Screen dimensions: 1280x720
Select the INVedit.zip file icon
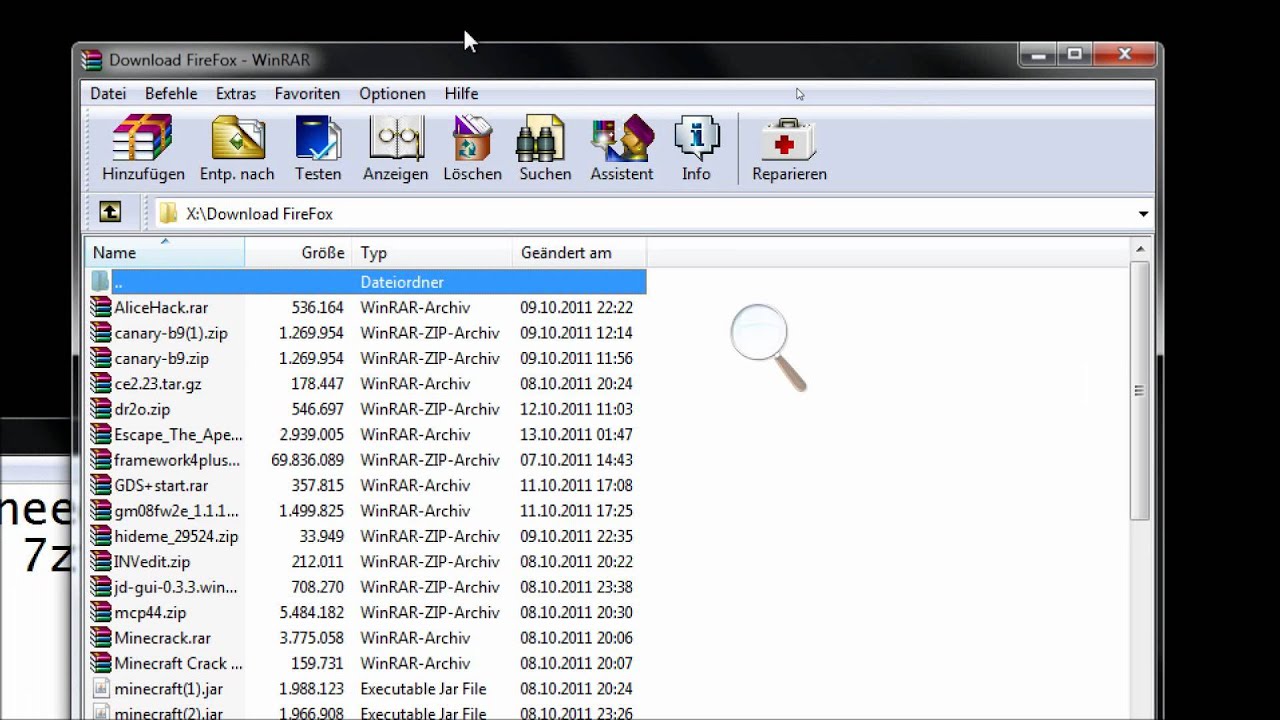coord(100,561)
